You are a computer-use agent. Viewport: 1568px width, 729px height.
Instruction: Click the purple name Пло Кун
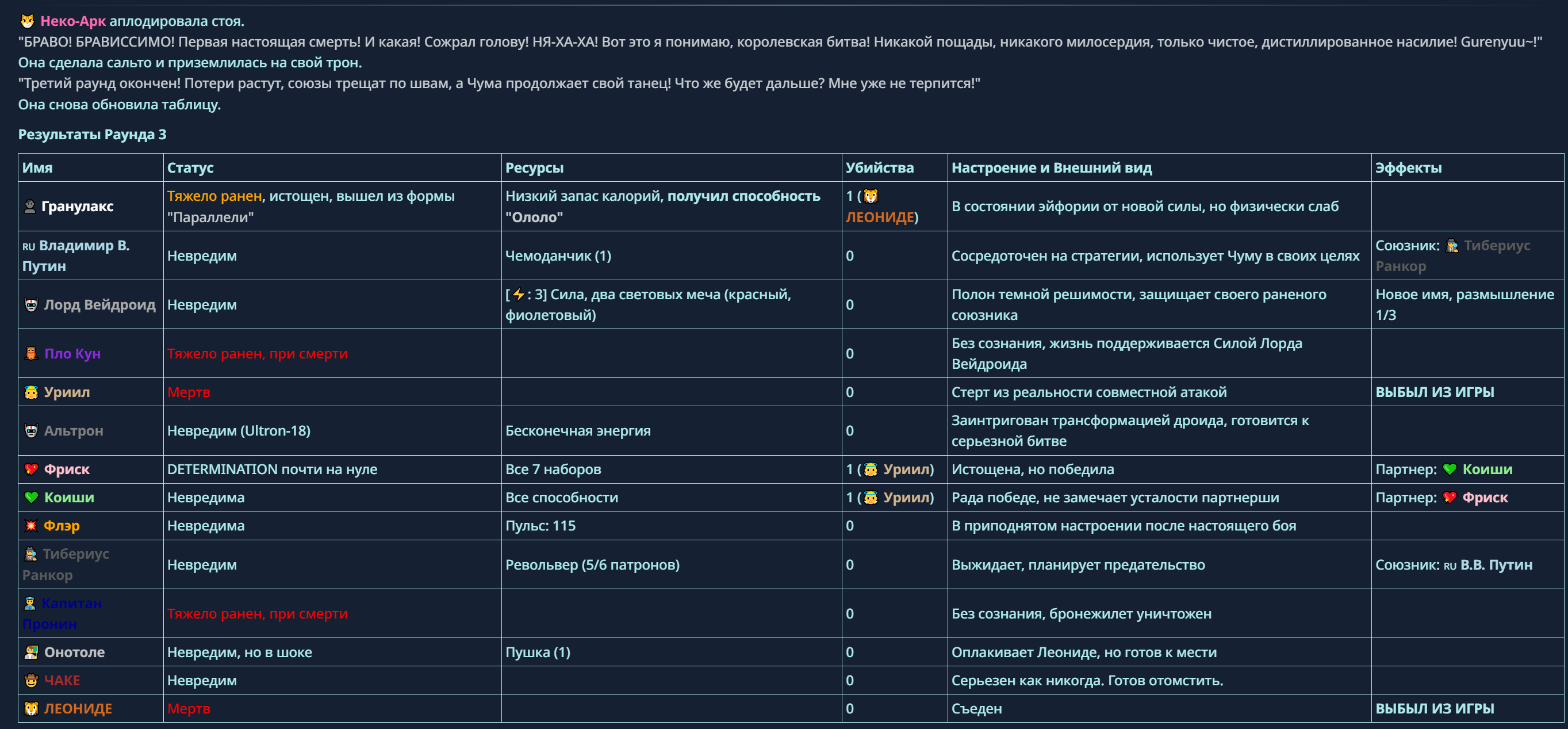point(72,353)
